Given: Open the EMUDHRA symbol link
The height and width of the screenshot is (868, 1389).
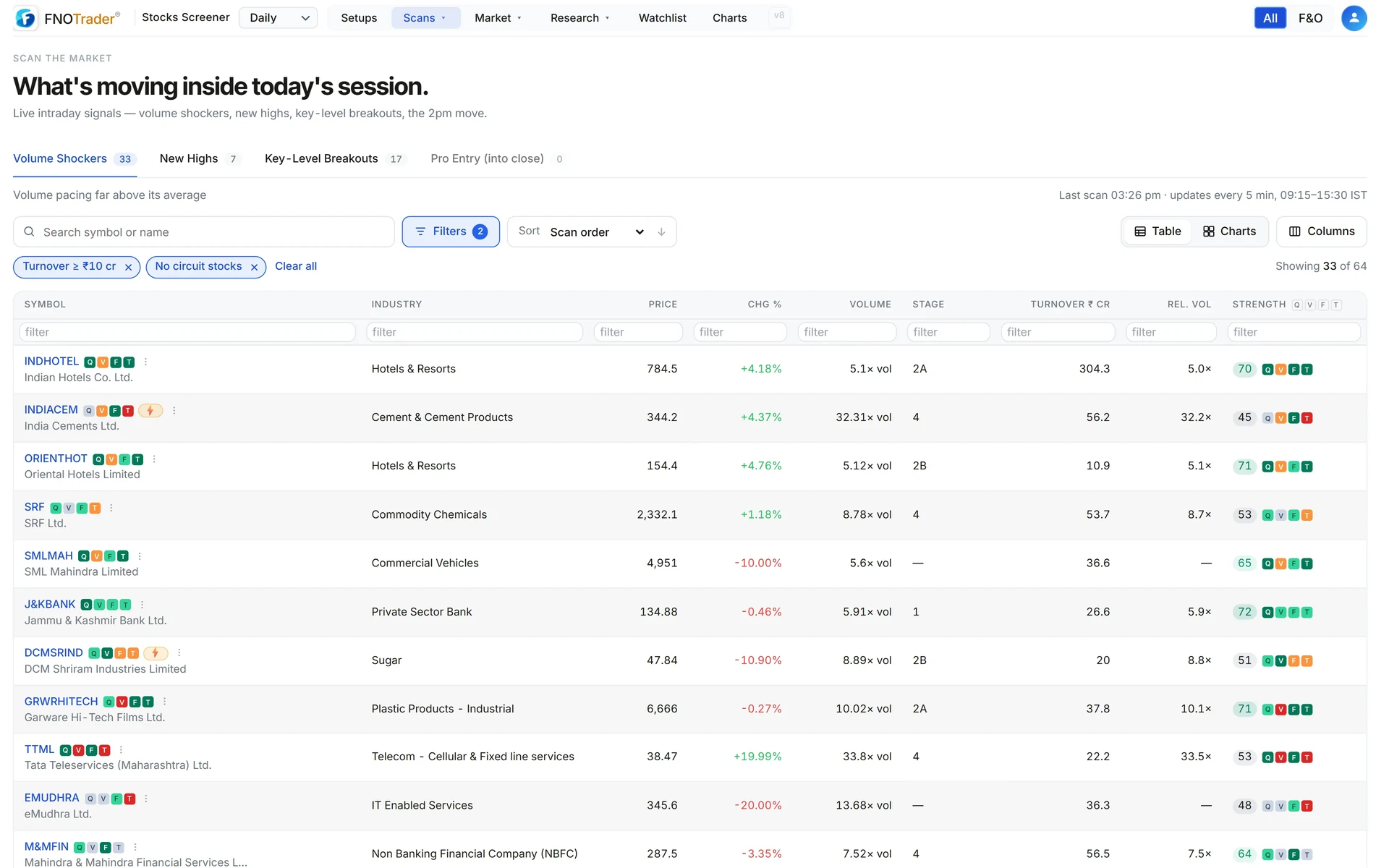Looking at the screenshot, I should [x=51, y=798].
